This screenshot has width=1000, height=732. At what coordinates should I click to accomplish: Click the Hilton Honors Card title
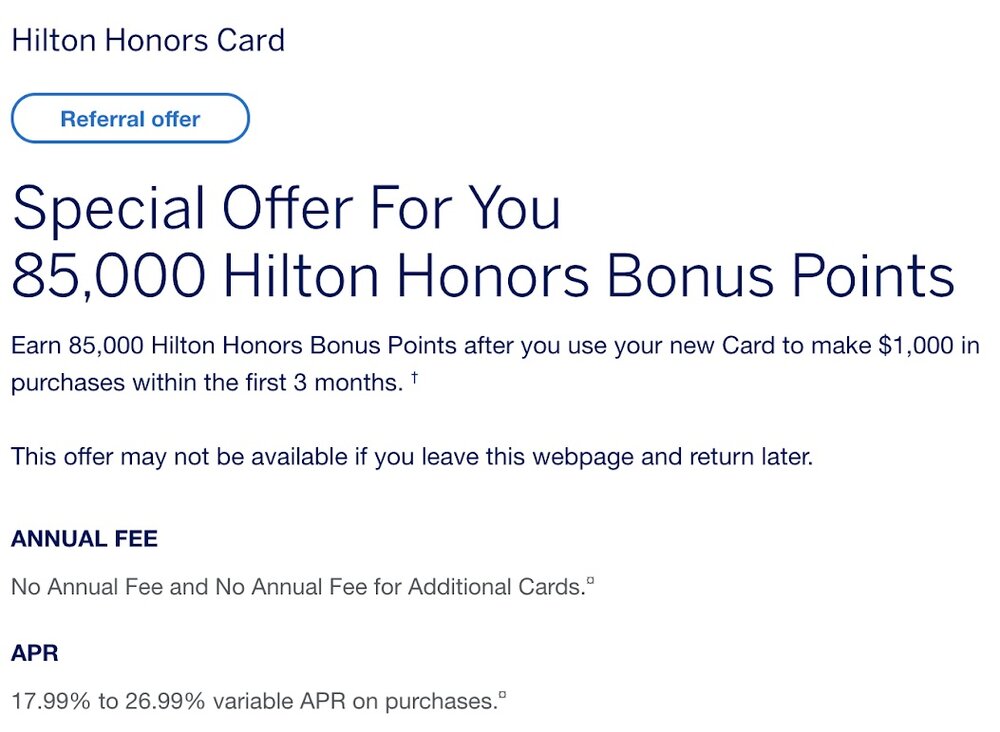[x=148, y=41]
